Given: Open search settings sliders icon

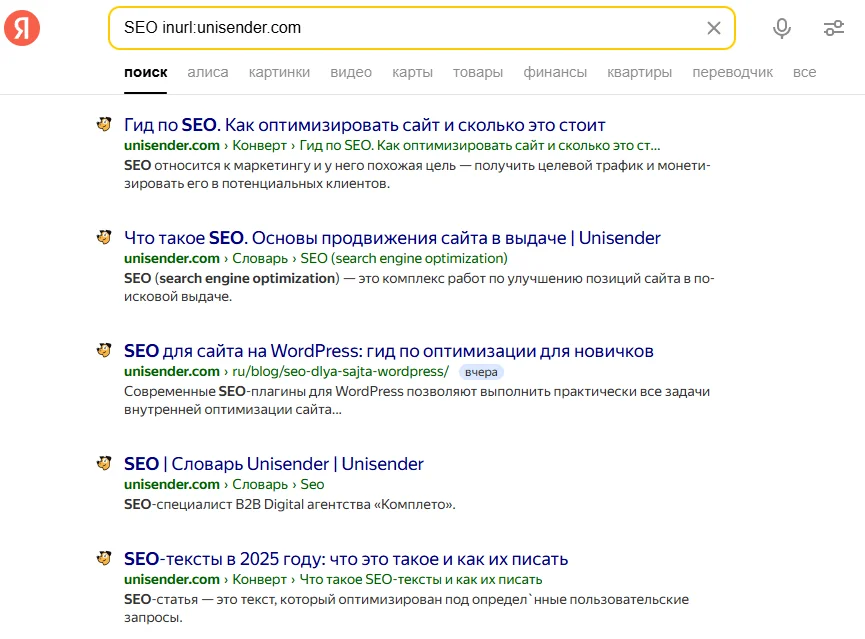Looking at the screenshot, I should (x=833, y=28).
